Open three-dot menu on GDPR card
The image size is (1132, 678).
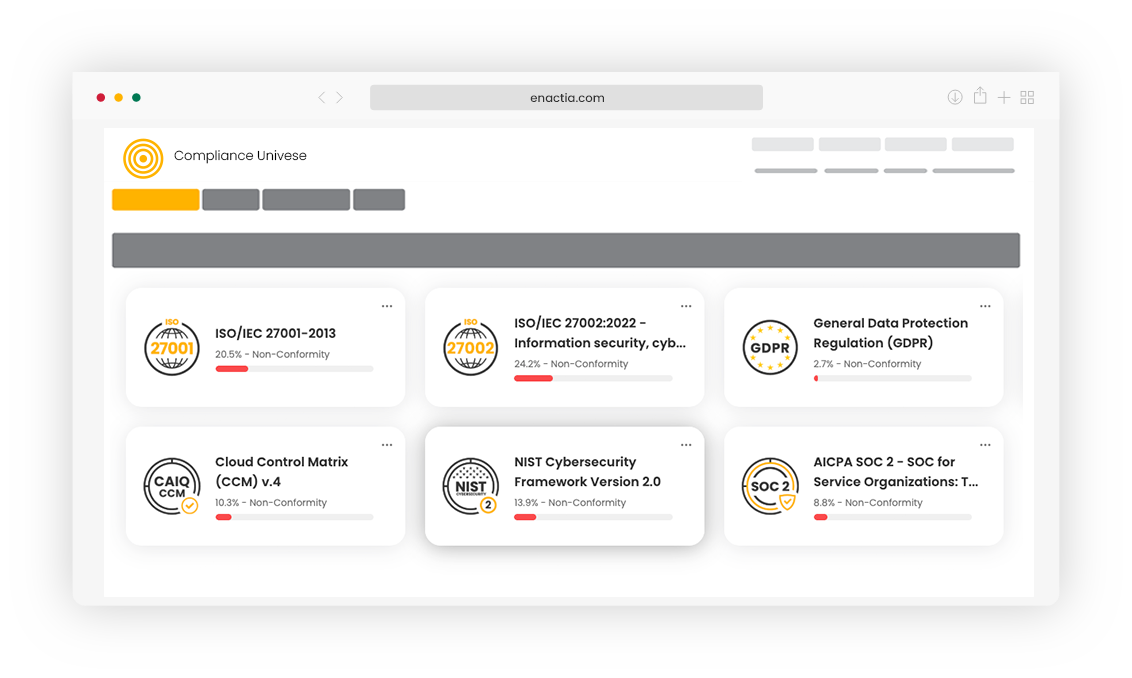click(x=985, y=306)
